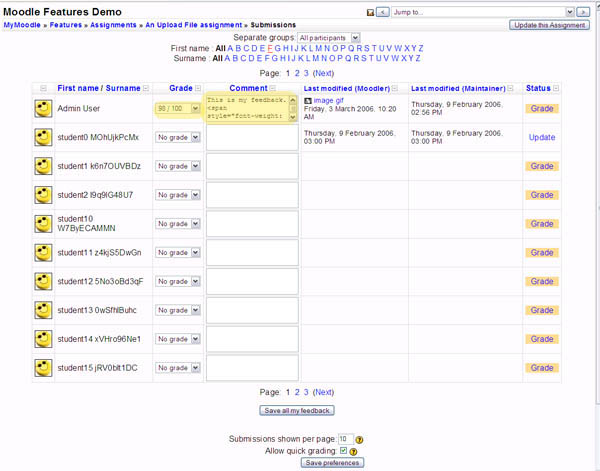Click Admin User's smiley profile picture

point(44,108)
